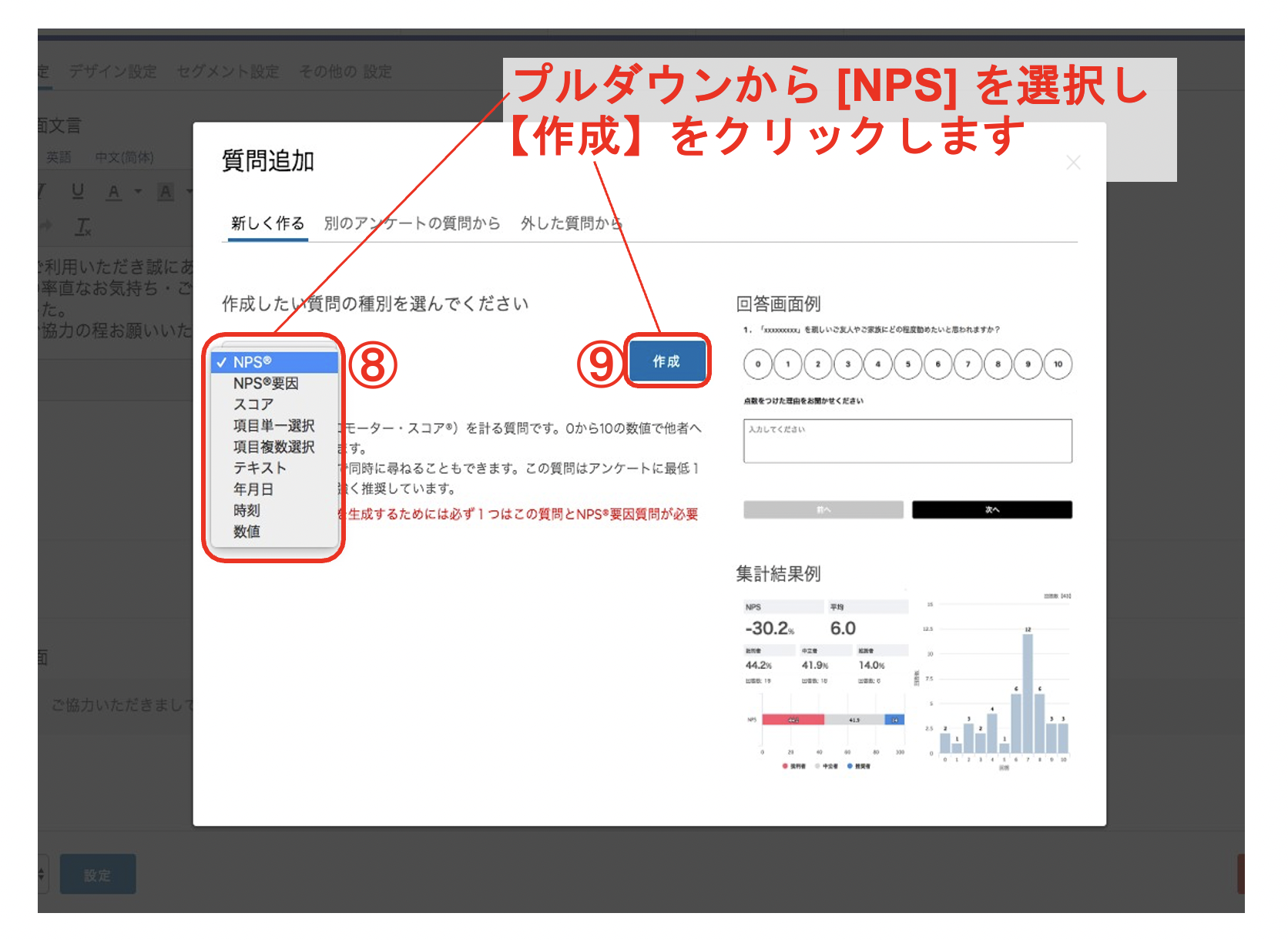Screen dimensions: 1288x940
Task: Click the NPS bar chart thumbnail
Action: coord(827,730)
